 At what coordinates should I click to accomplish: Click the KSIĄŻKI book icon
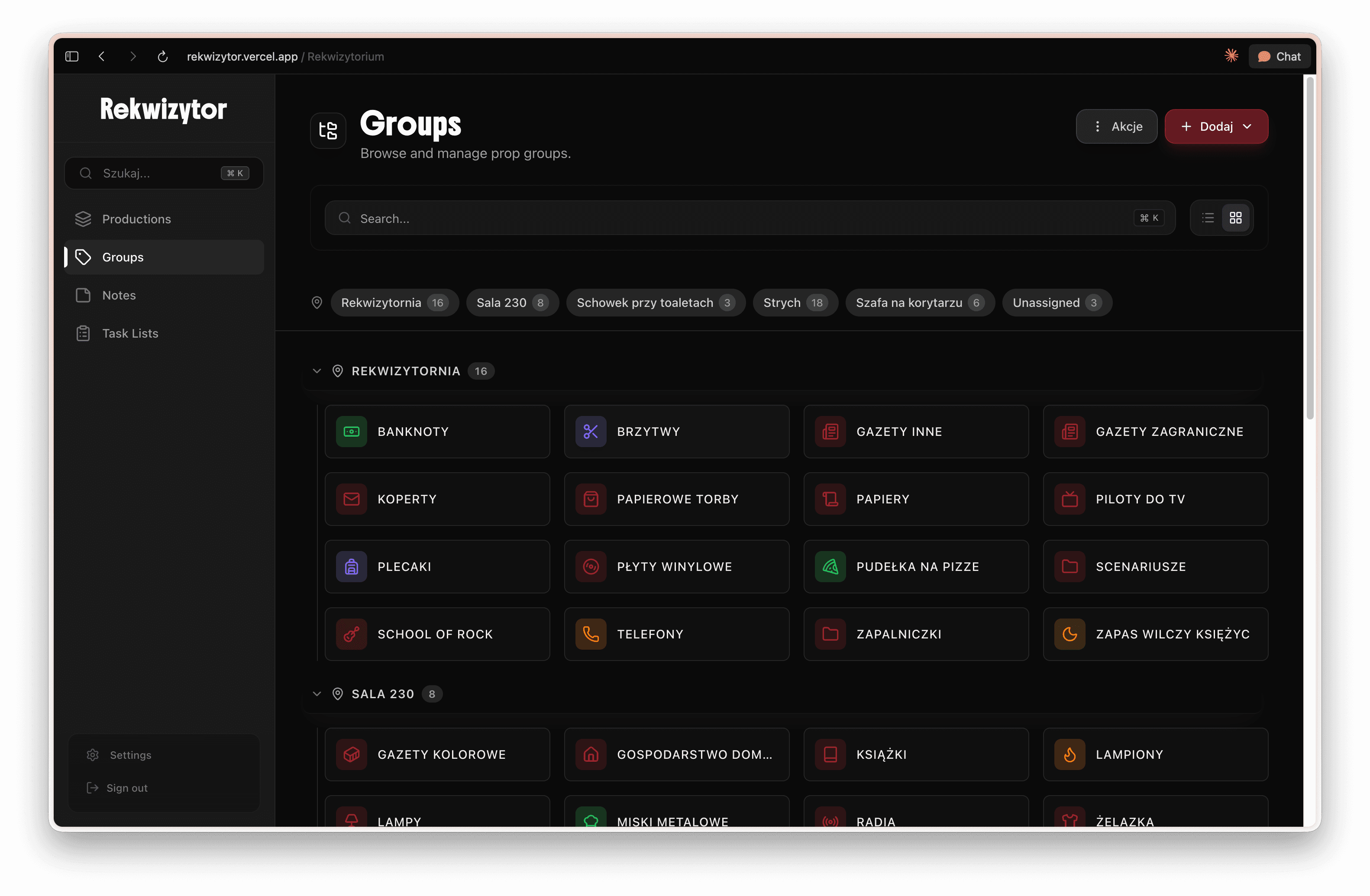830,754
